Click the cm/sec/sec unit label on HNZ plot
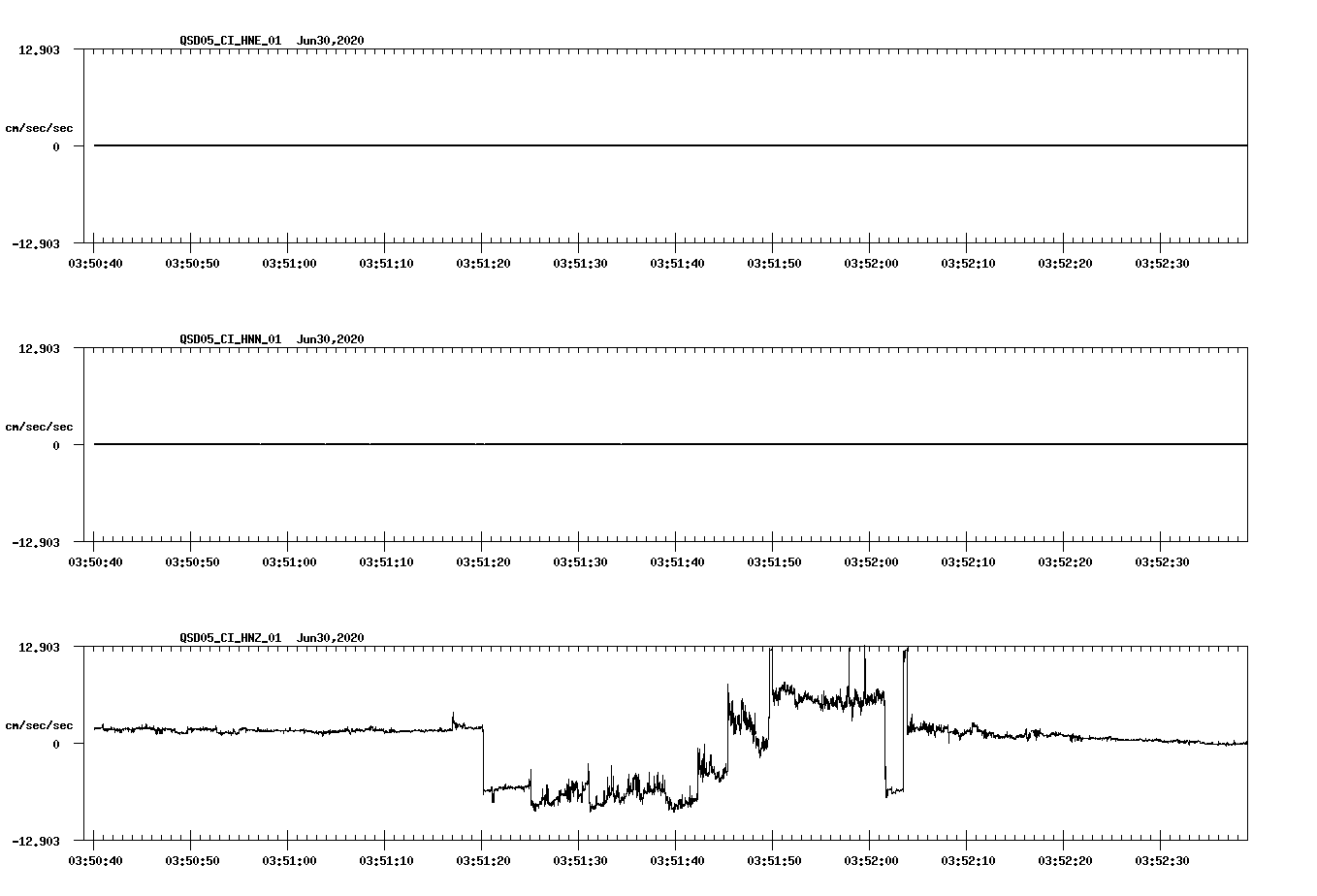The image size is (1317, 896). 39,726
